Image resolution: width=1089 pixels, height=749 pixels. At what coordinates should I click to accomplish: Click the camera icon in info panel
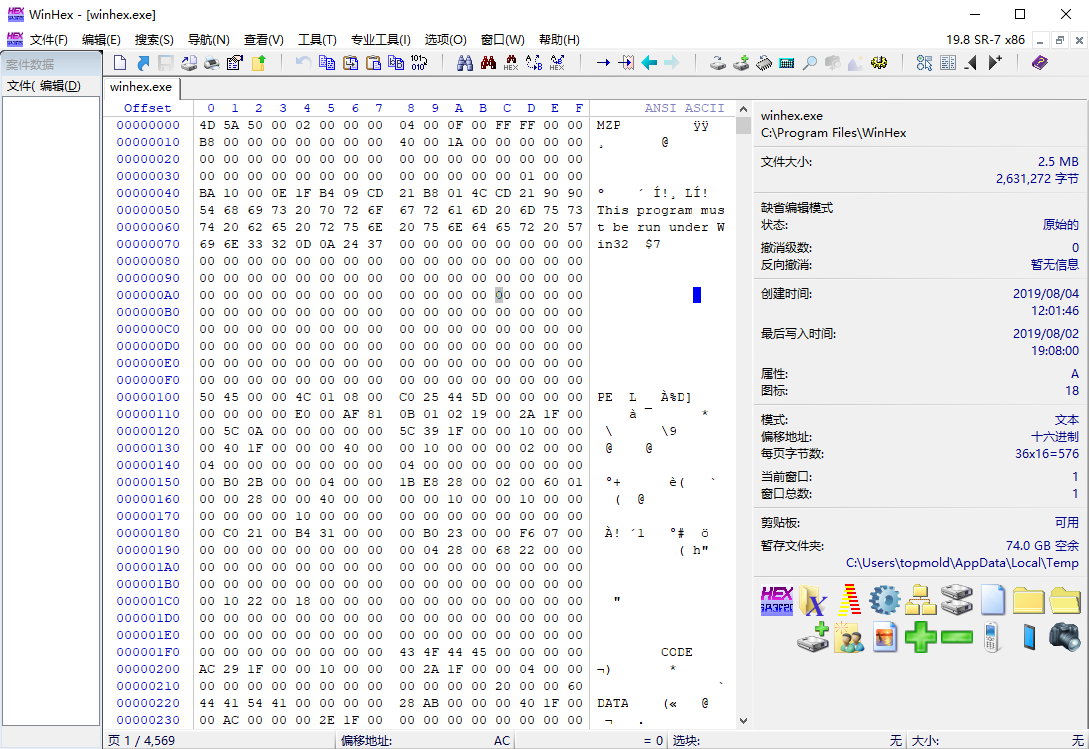(x=1064, y=636)
